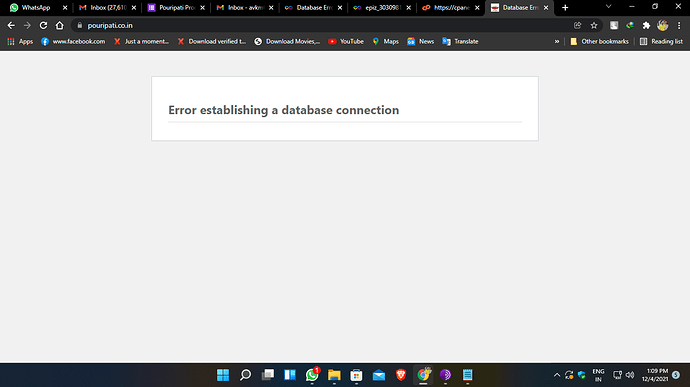Open the Chrome profile avatar

pos(662,26)
